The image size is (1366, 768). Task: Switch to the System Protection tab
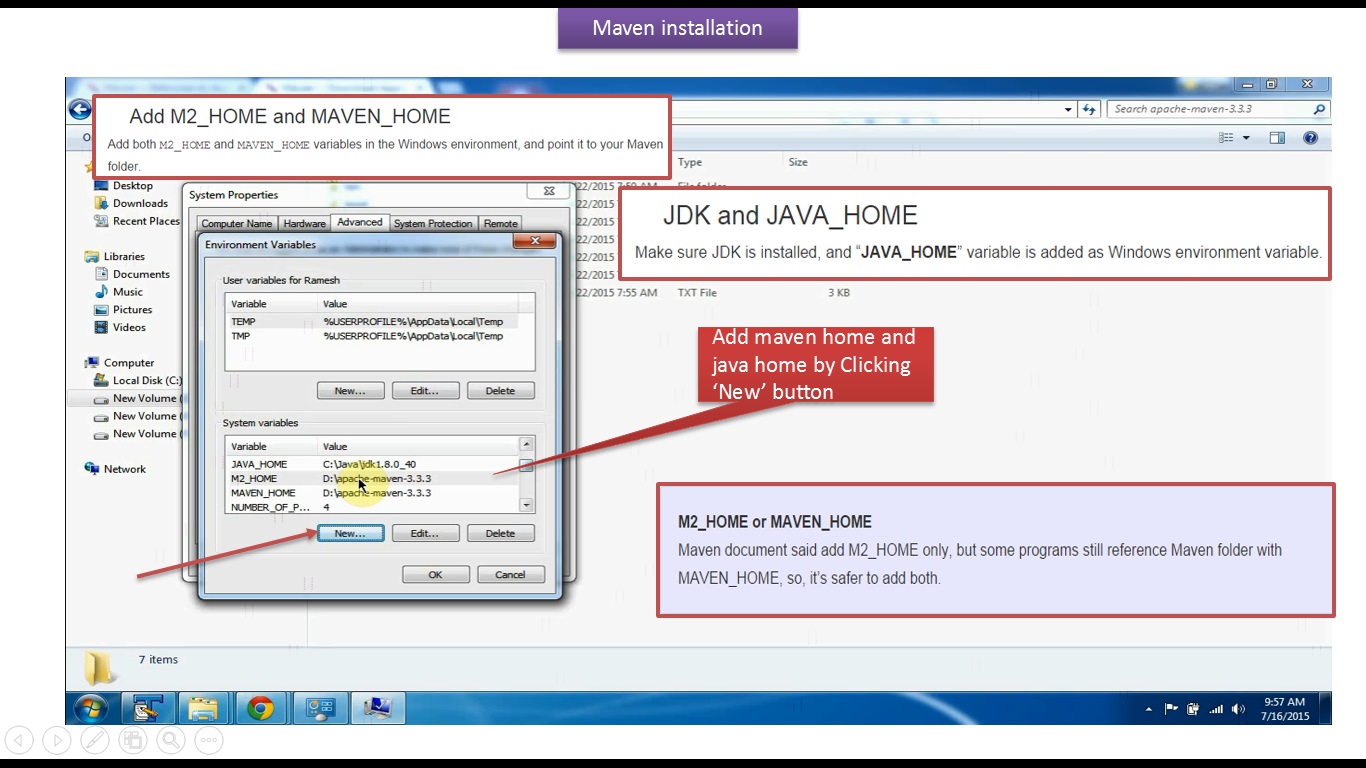coord(433,224)
